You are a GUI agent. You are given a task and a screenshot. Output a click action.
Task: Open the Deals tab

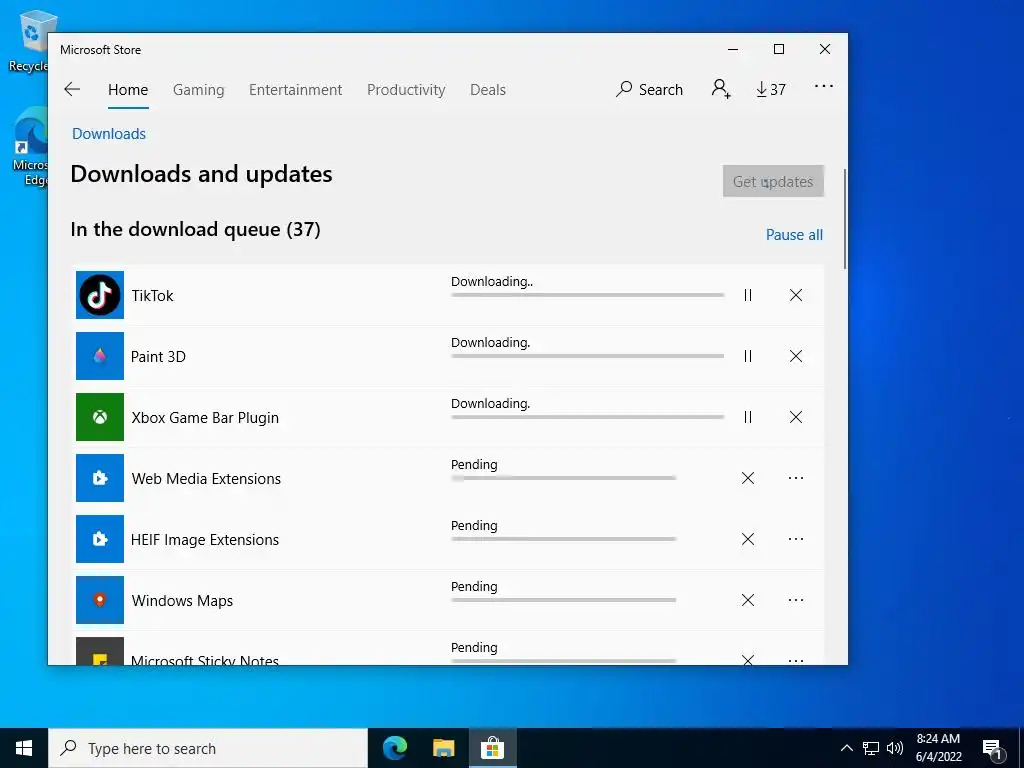[x=488, y=90]
